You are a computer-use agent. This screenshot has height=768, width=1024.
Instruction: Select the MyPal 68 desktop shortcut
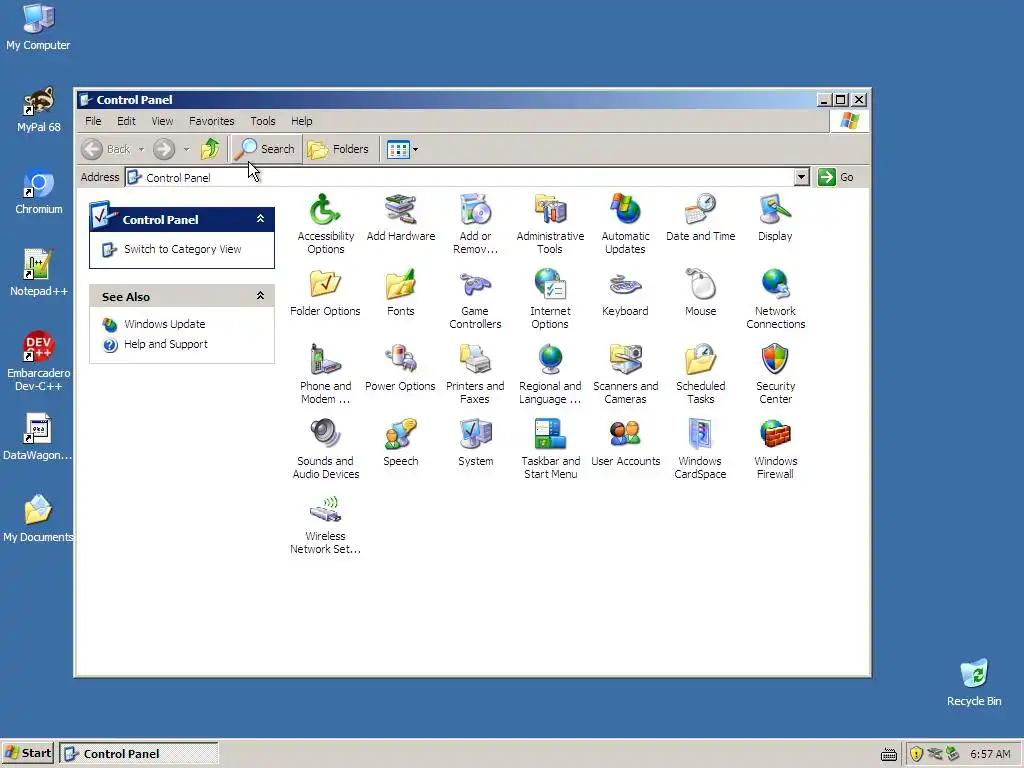tap(39, 110)
